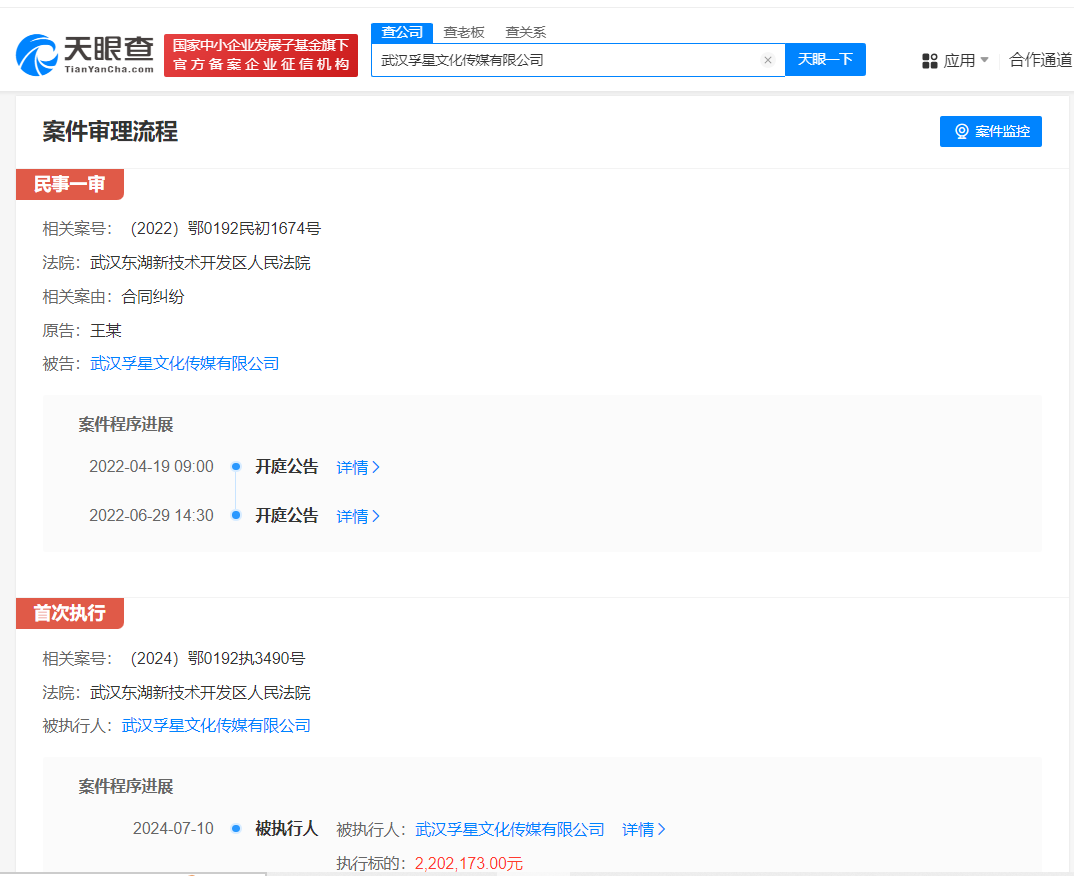Click the 应用 grid icon

[x=930, y=61]
